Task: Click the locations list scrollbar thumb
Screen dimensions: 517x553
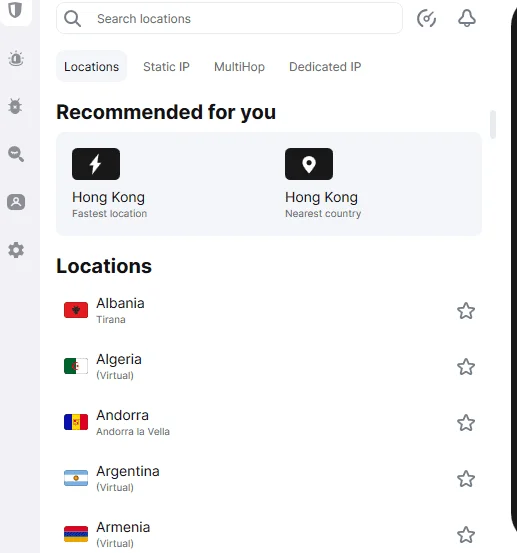Action: pos(493,124)
